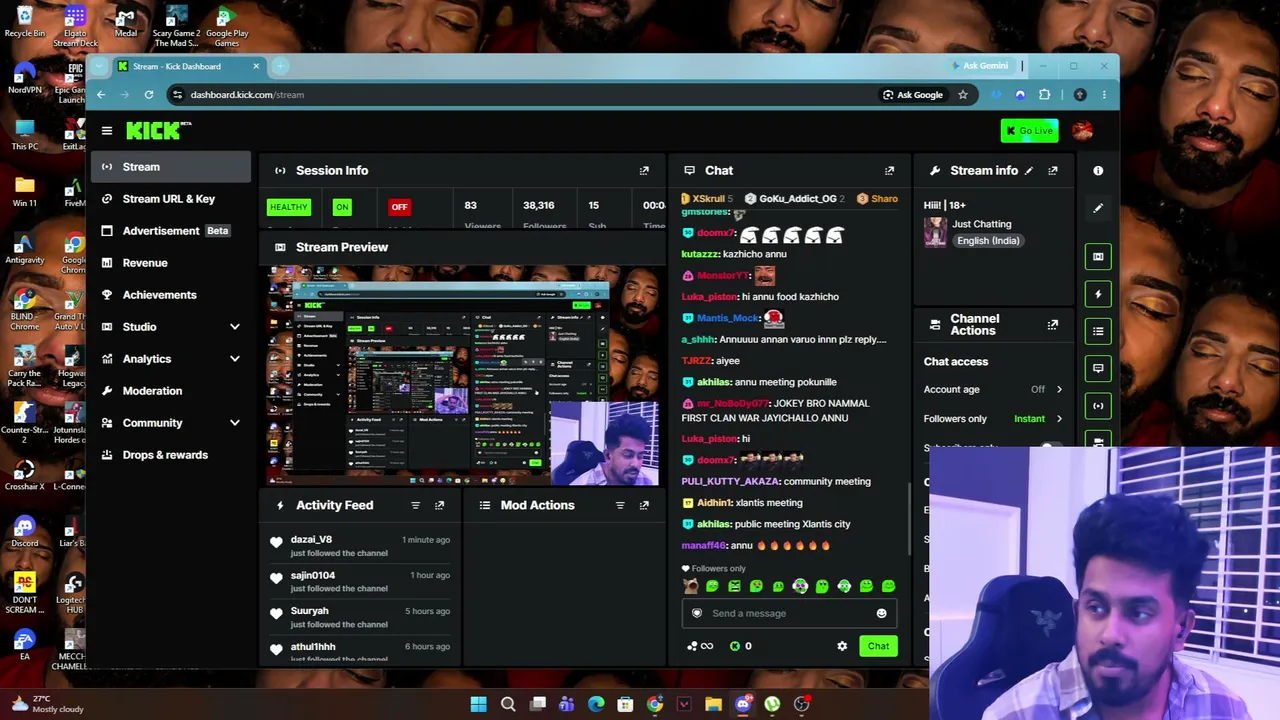The height and width of the screenshot is (720, 1280).
Task: Open the Windows Start menu
Action: click(x=478, y=705)
